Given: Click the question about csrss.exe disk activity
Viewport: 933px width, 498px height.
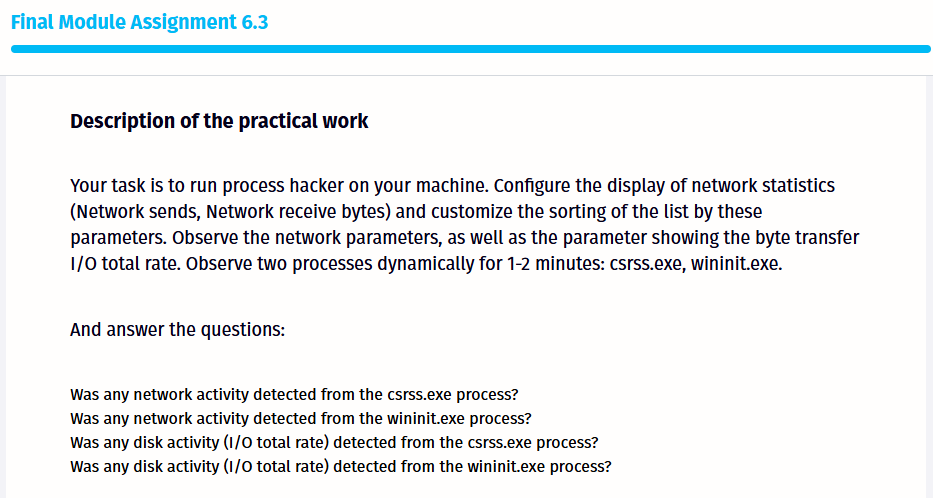Looking at the screenshot, I should (334, 442).
